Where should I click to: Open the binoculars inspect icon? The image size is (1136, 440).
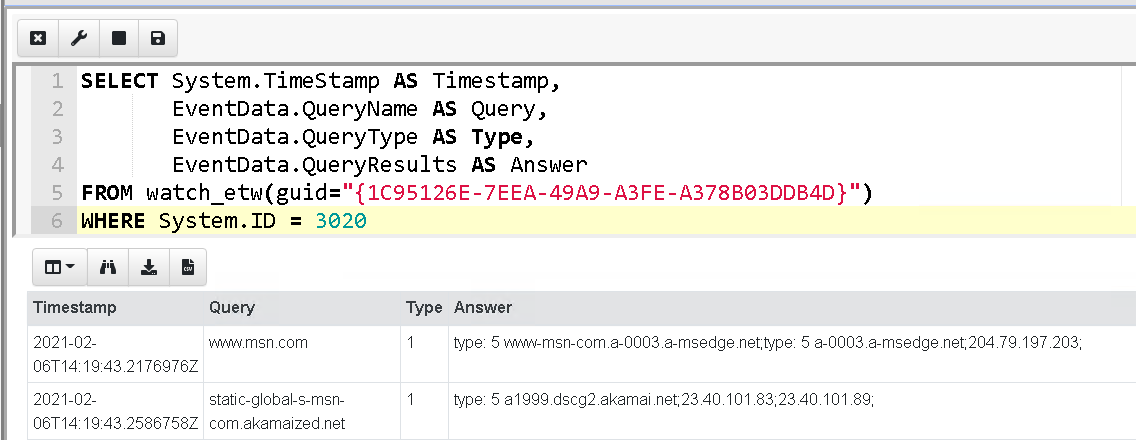click(109, 267)
